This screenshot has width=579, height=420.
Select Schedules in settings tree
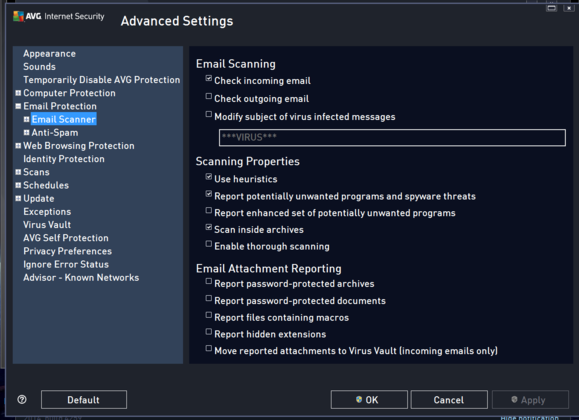pyautogui.click(x=46, y=185)
